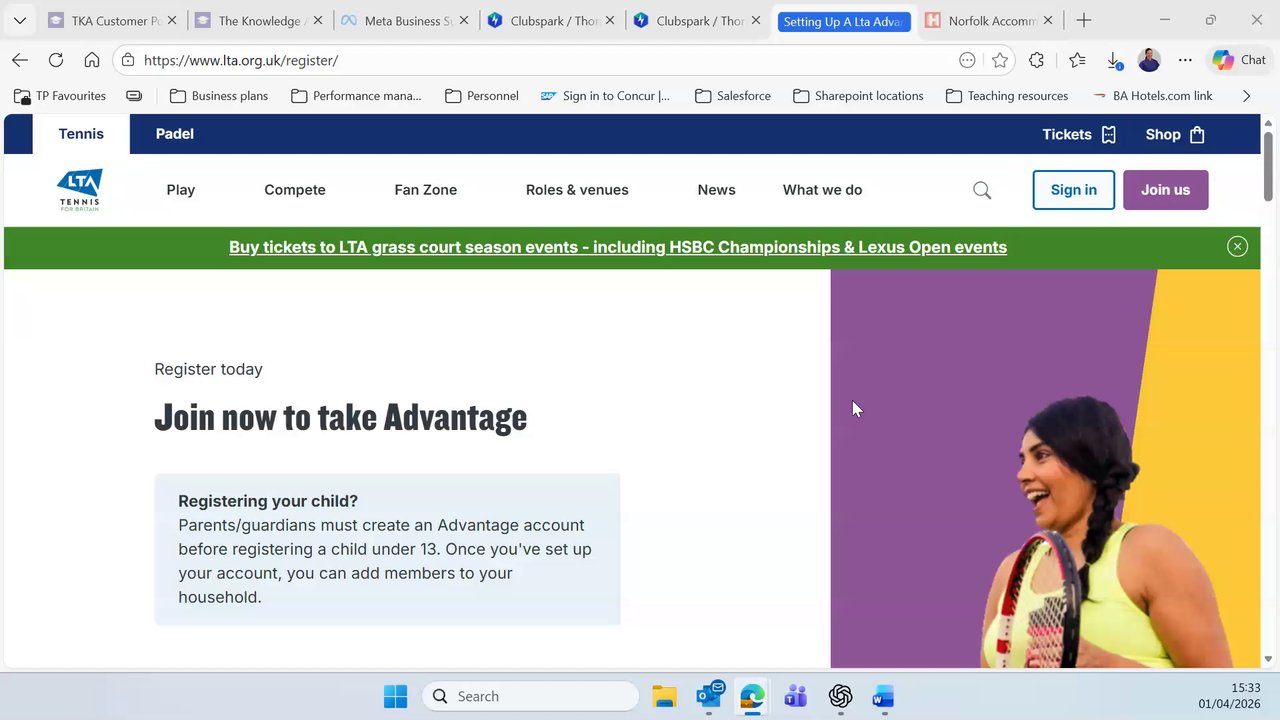Open Business plans bookmark folder
1280x720 pixels.
(219, 96)
